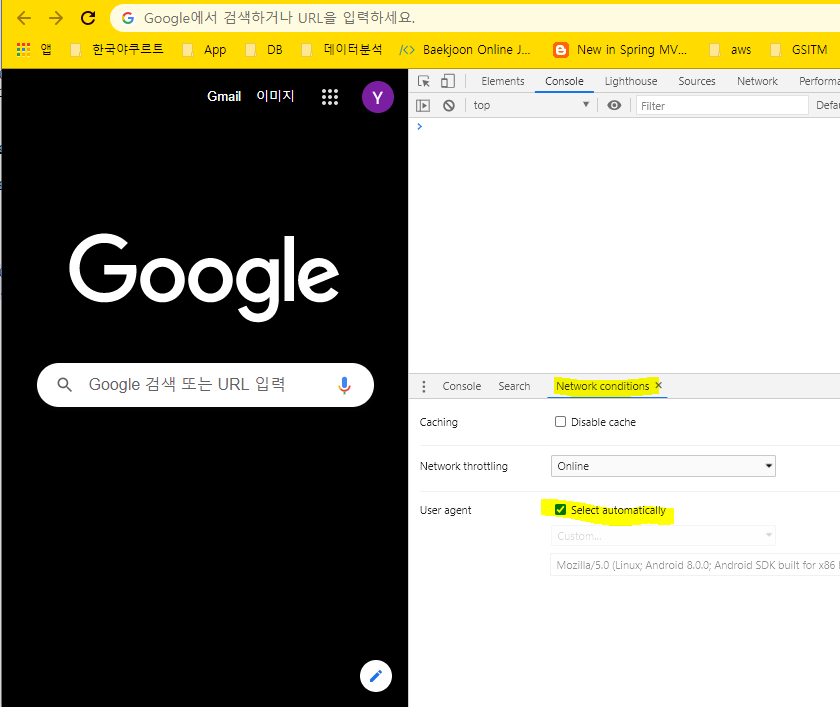Open Google apps grid on the page
Viewport: 840px width, 707px height.
pos(330,97)
